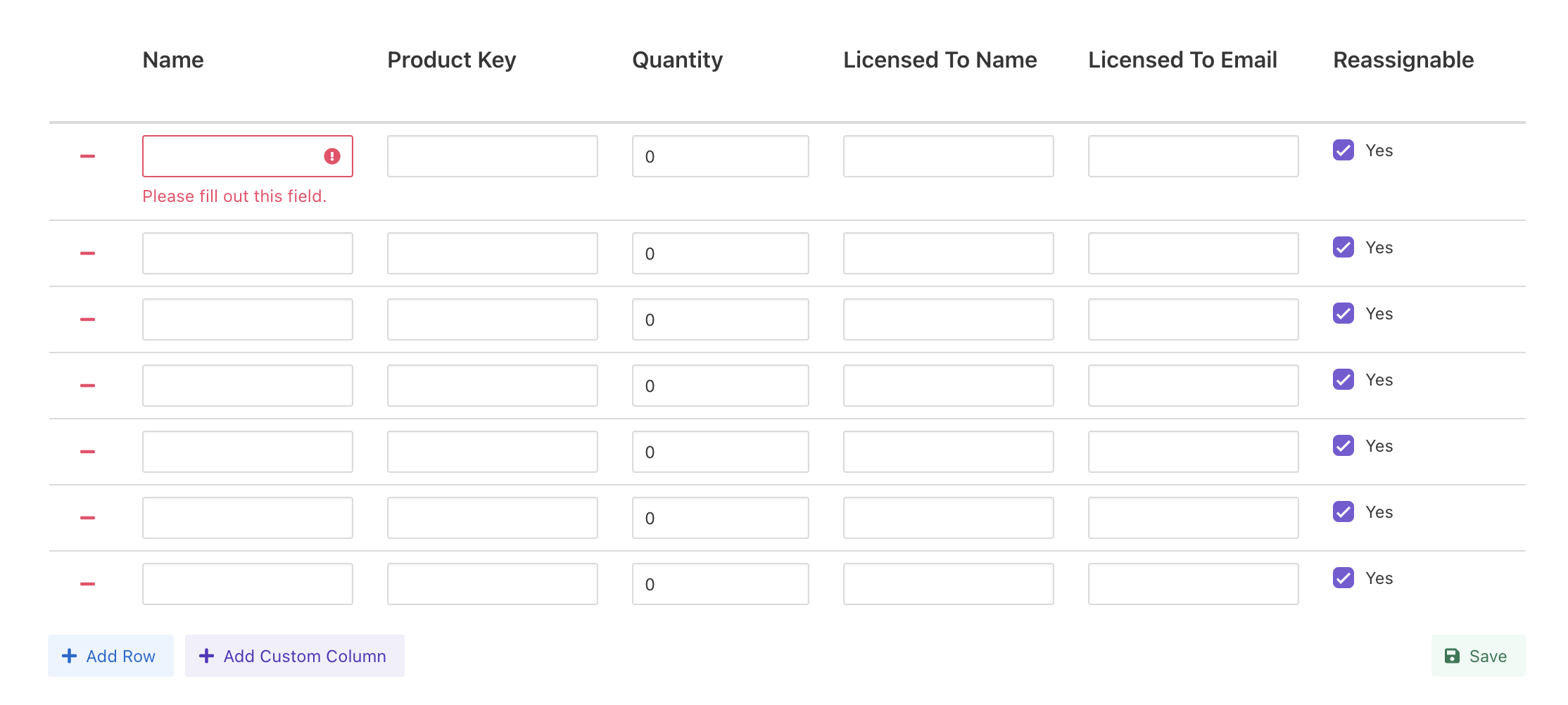This screenshot has width=1568, height=705.
Task: Remove the fourth row via minus icon
Action: coord(87,386)
